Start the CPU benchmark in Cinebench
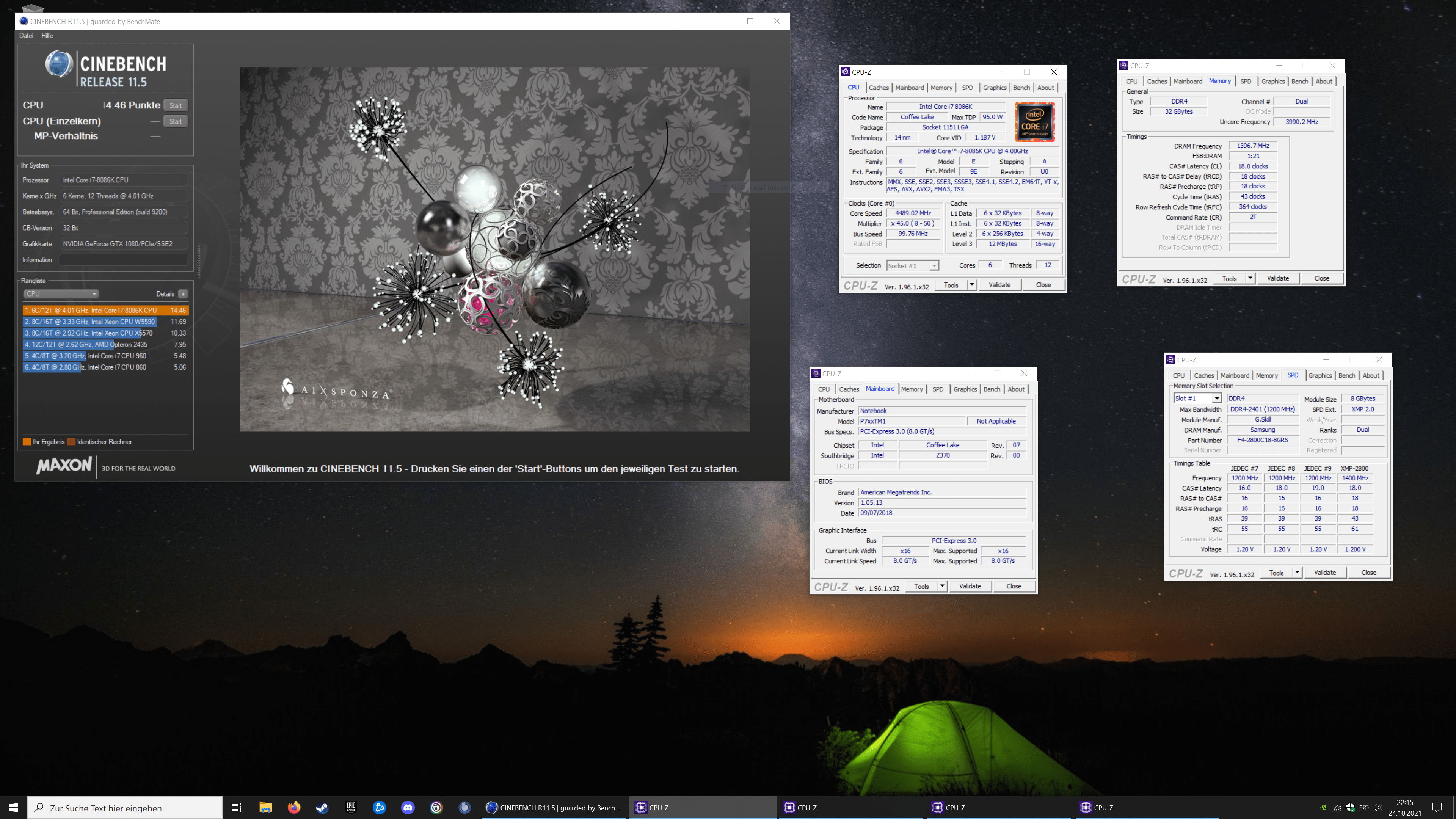This screenshot has width=1456, height=819. pyautogui.click(x=175, y=105)
